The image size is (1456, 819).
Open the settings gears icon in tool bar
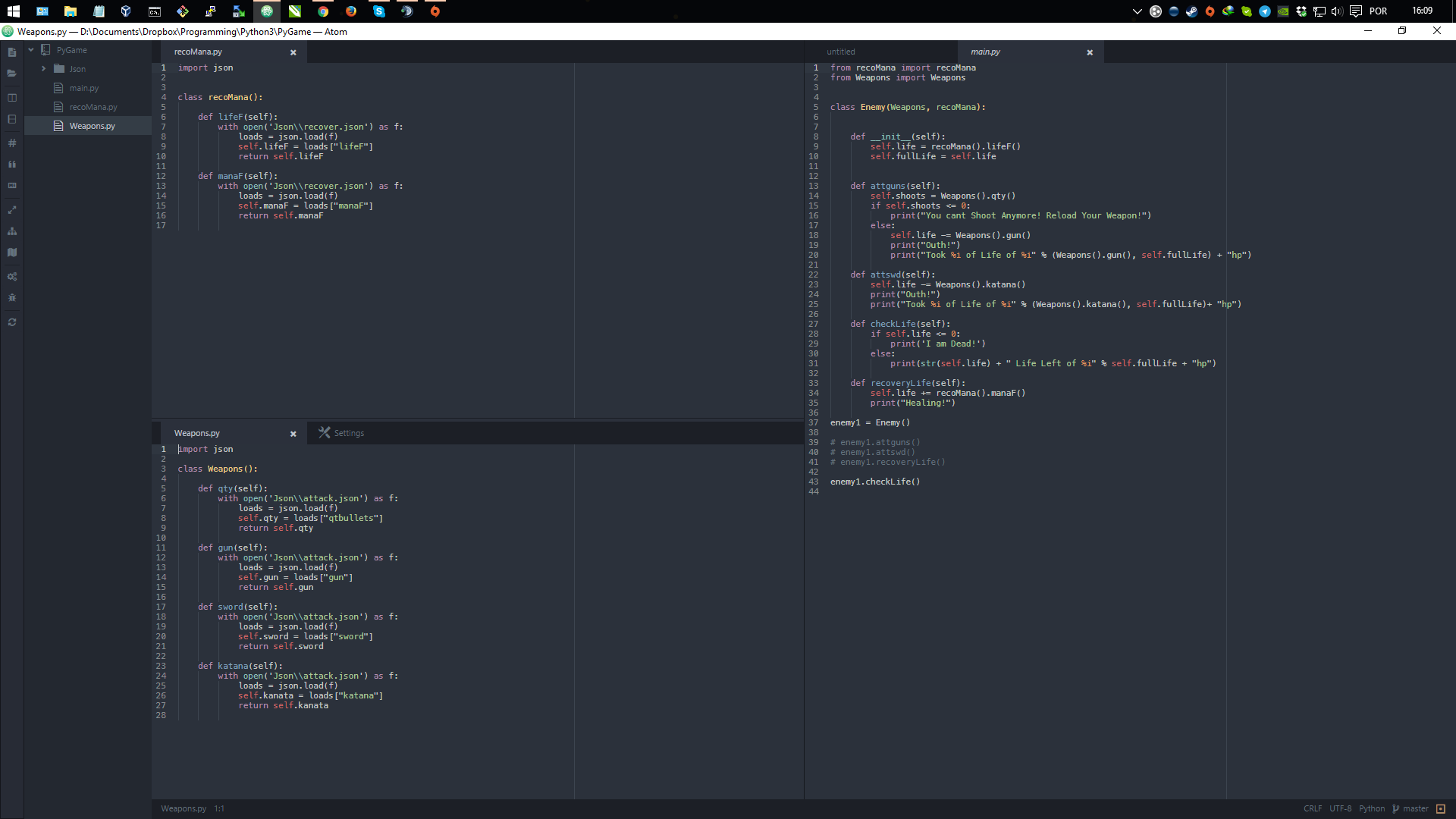coord(12,277)
